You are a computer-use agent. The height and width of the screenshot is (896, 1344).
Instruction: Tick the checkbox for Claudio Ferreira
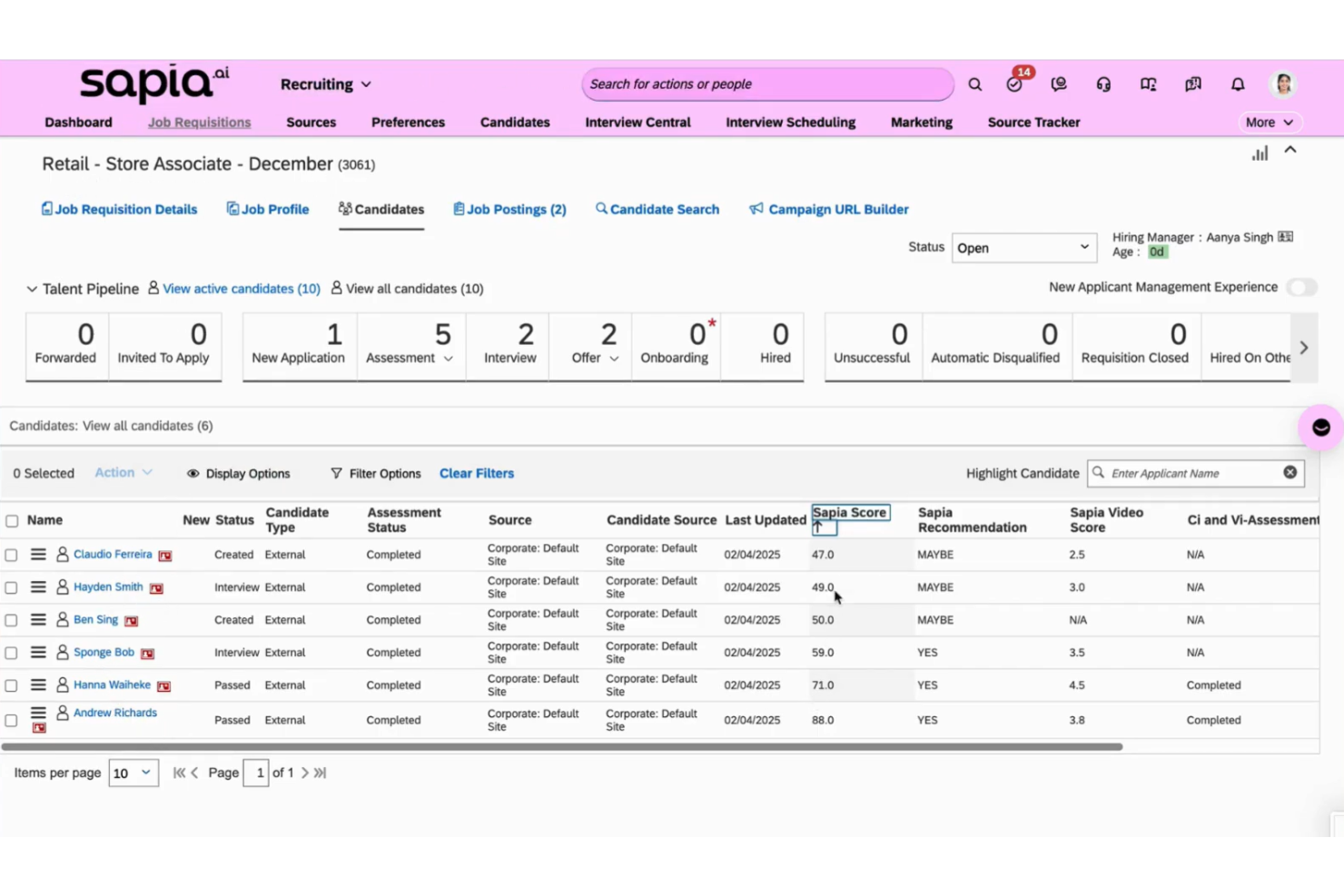click(11, 555)
